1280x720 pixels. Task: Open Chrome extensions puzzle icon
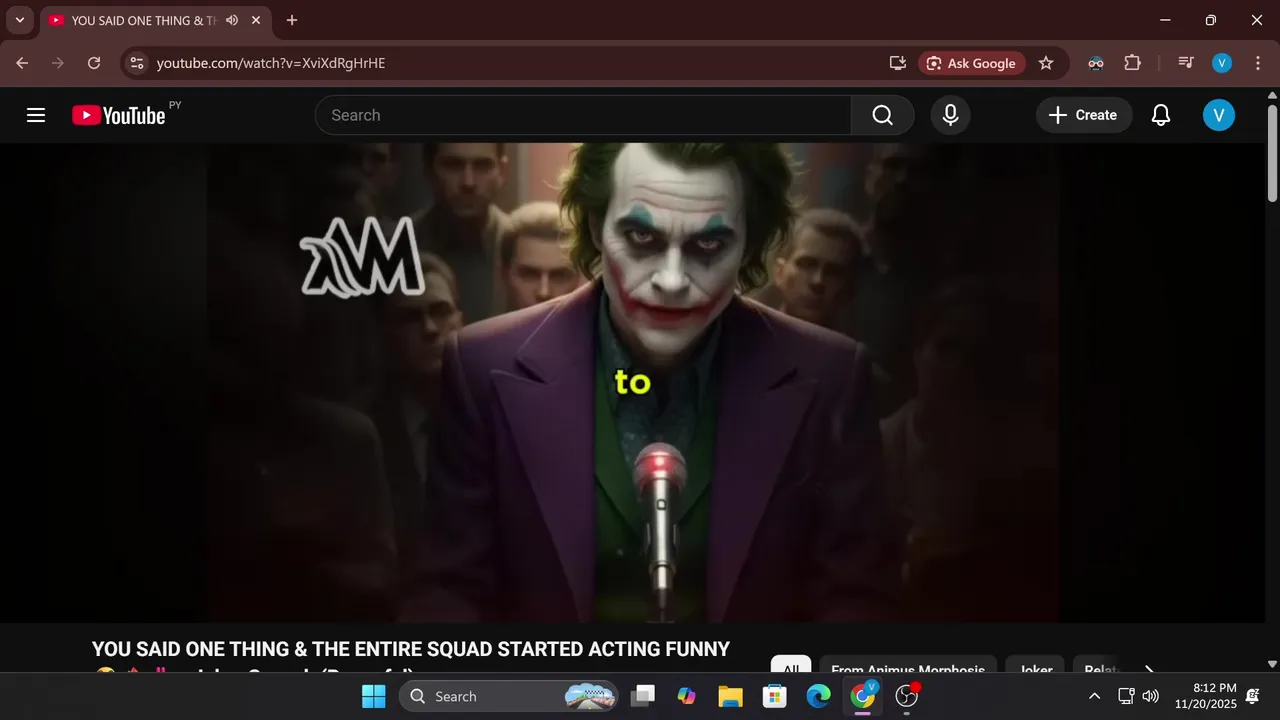coord(1132,63)
